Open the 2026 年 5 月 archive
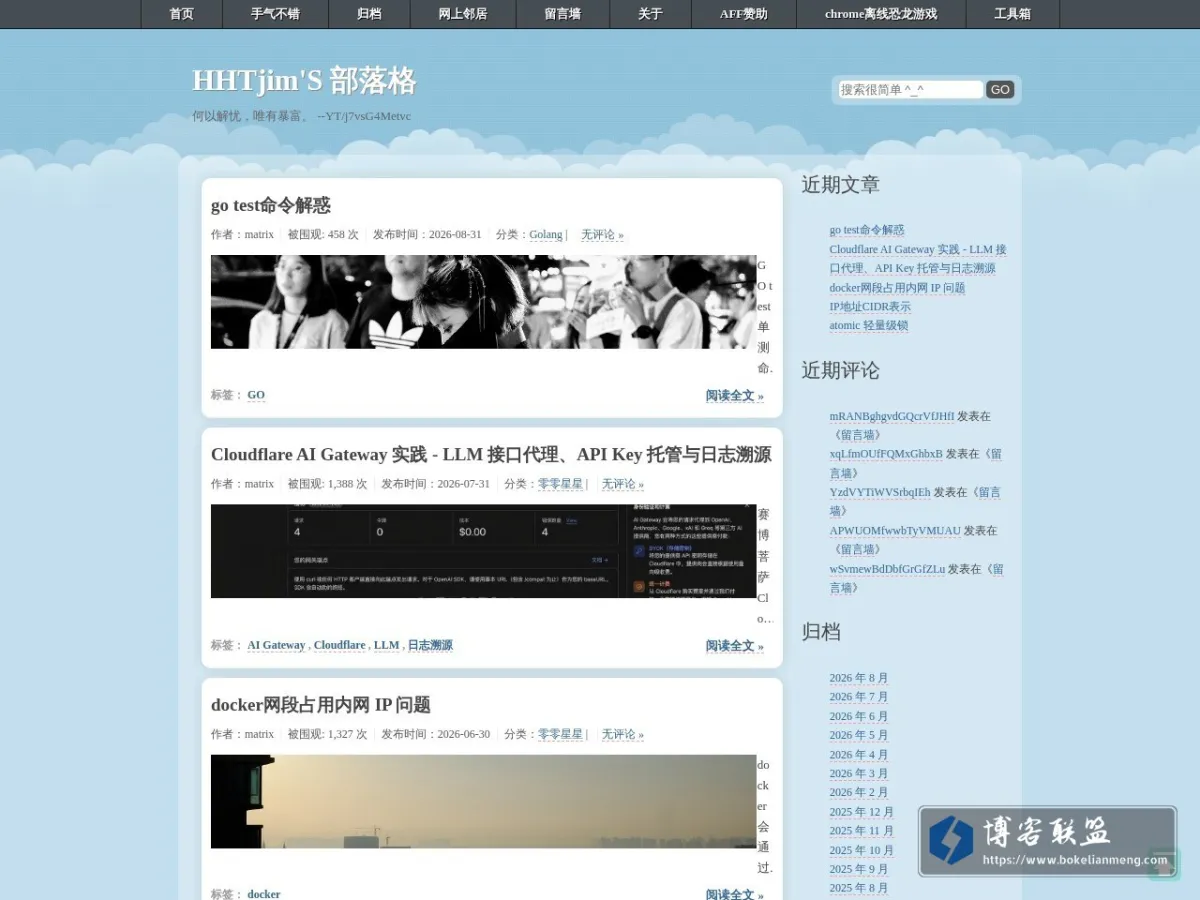 [858, 735]
